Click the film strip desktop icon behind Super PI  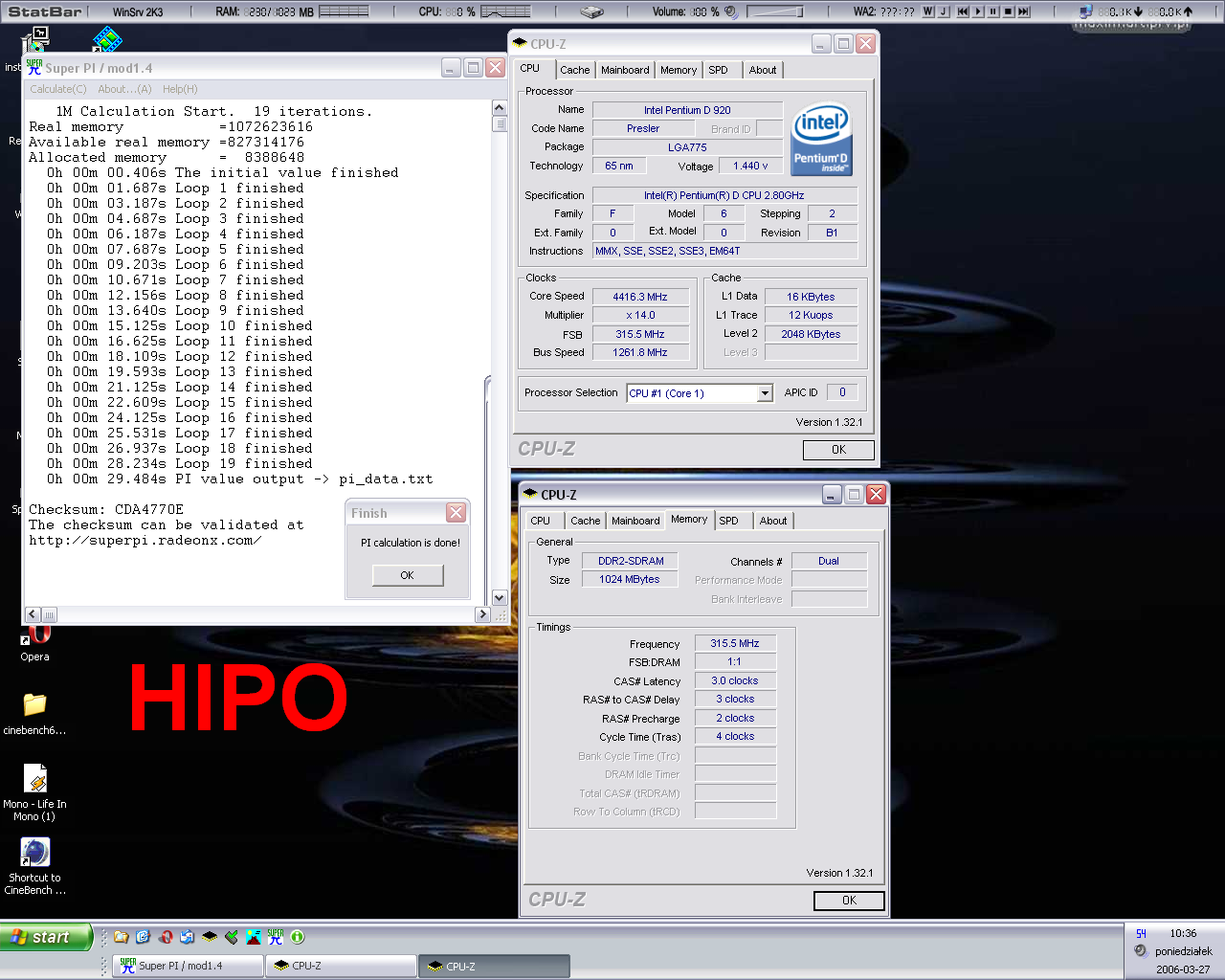click(x=107, y=40)
